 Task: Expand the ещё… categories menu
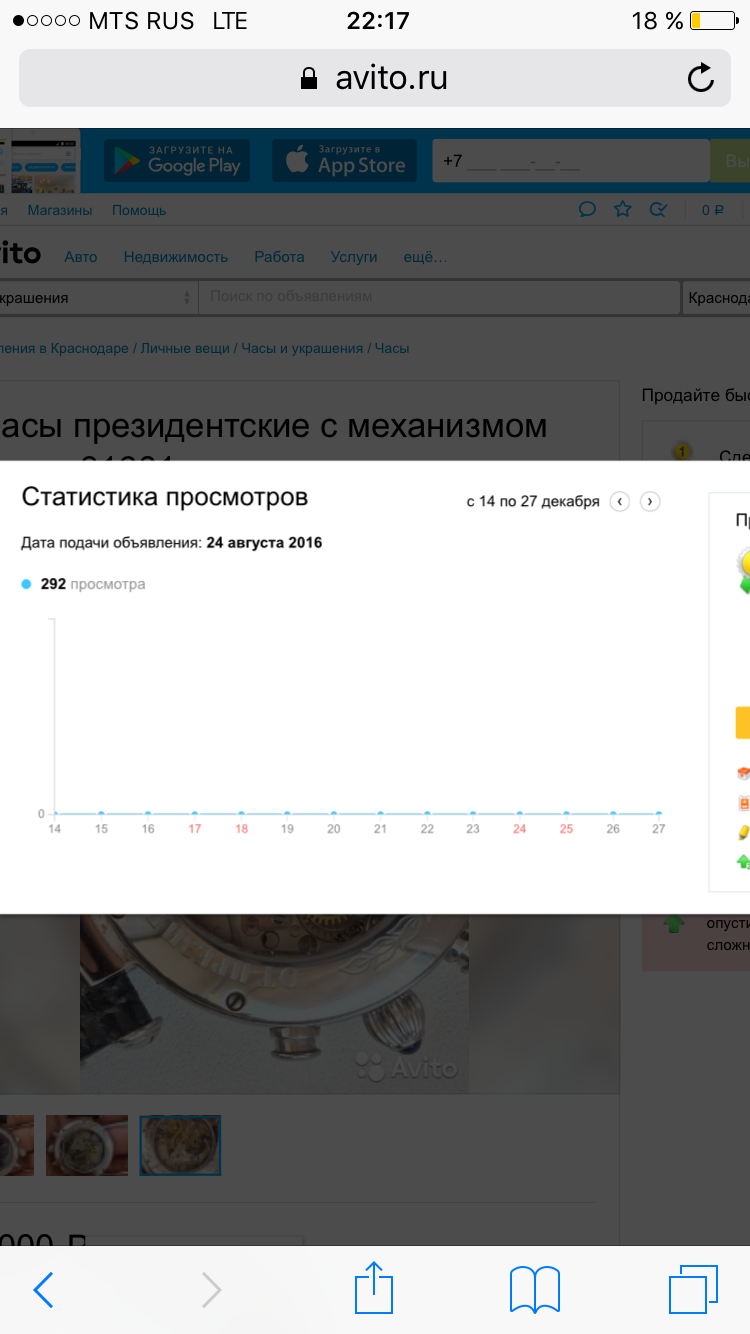[425, 257]
